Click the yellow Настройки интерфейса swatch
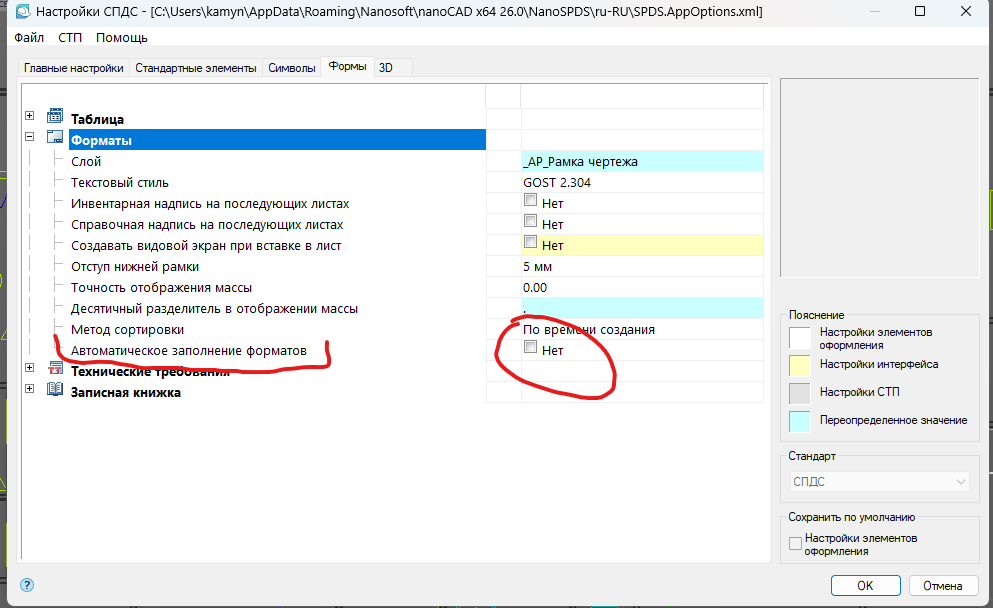 click(800, 364)
